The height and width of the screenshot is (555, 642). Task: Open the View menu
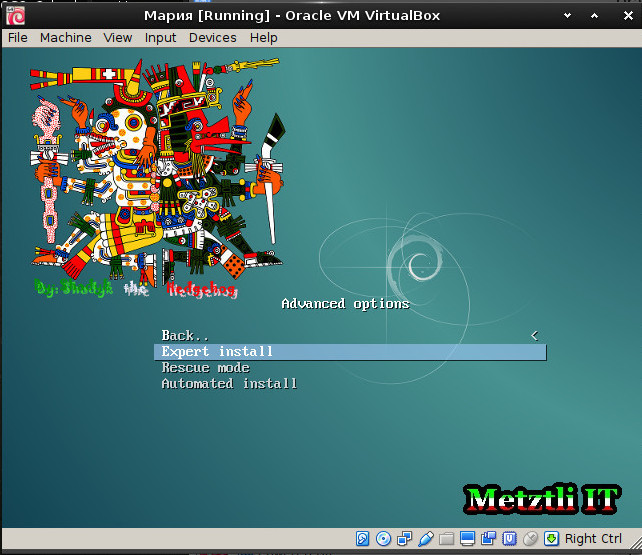click(x=118, y=38)
